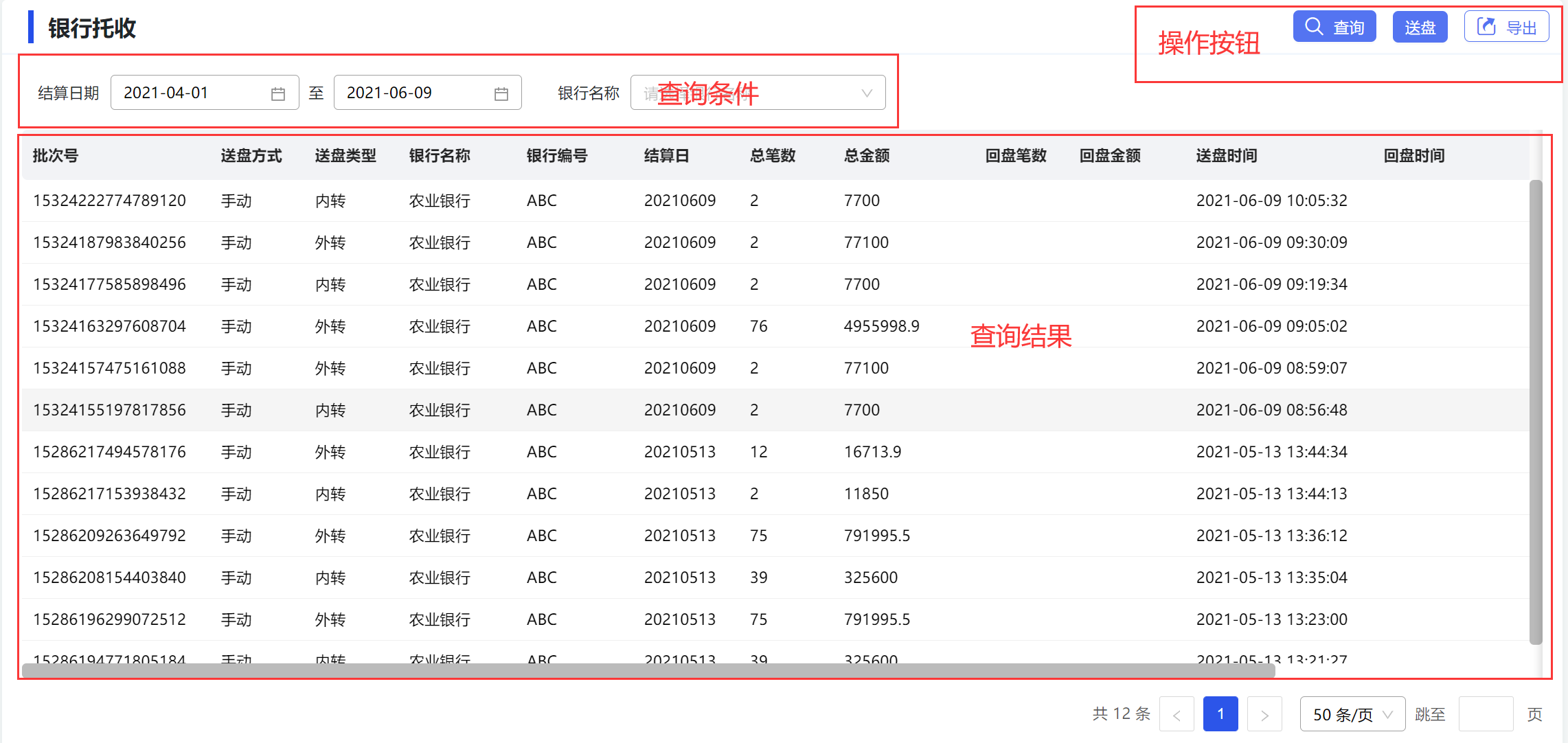Open the 银行名称 dropdown
Screen dimensions: 1568x743
[x=758, y=93]
